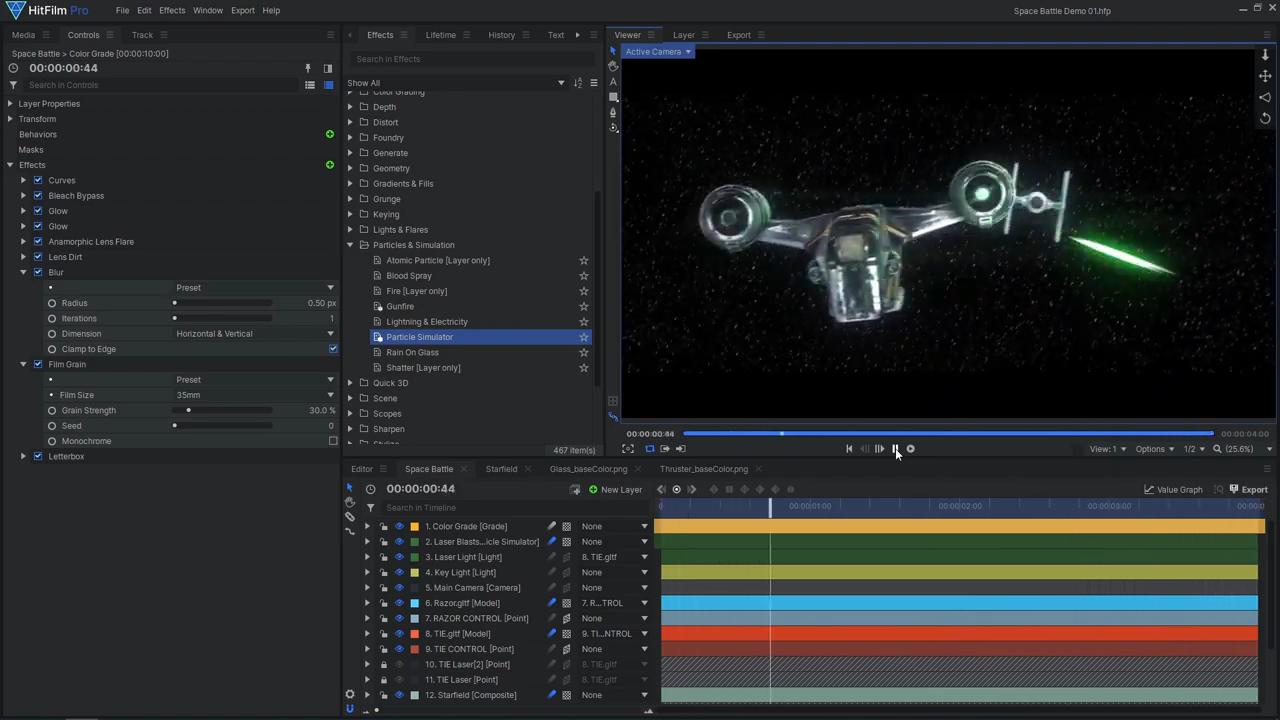
Task: Click the pin icon in Controls panel
Action: point(308,68)
